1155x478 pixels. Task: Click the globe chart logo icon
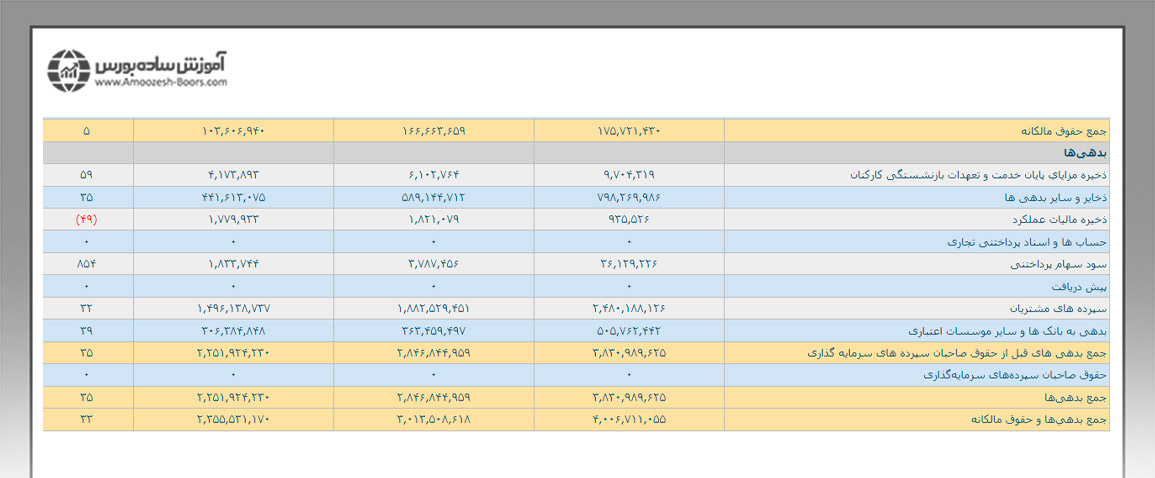pos(69,70)
